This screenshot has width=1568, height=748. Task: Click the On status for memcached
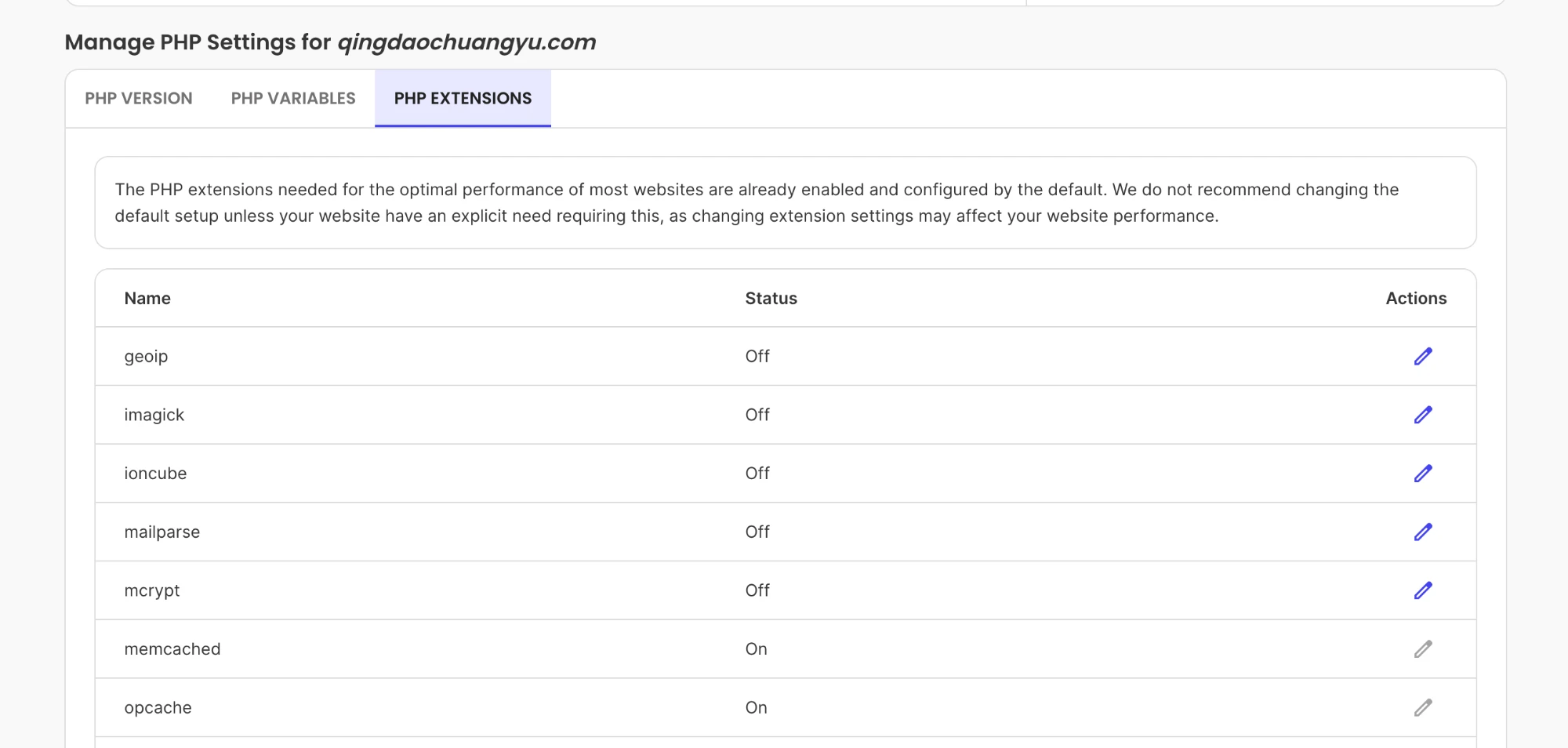(x=756, y=649)
